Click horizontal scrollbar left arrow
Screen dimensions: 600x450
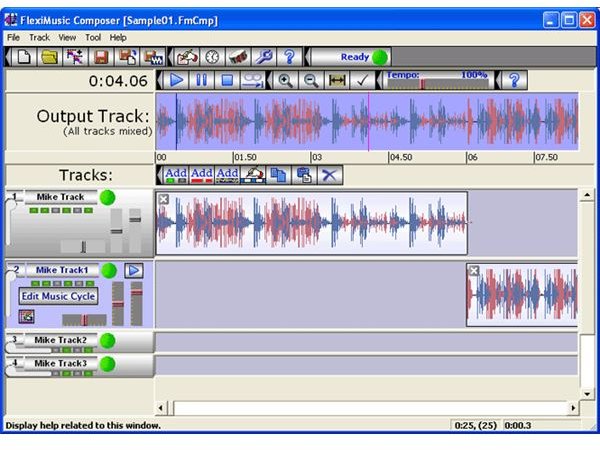point(161,408)
